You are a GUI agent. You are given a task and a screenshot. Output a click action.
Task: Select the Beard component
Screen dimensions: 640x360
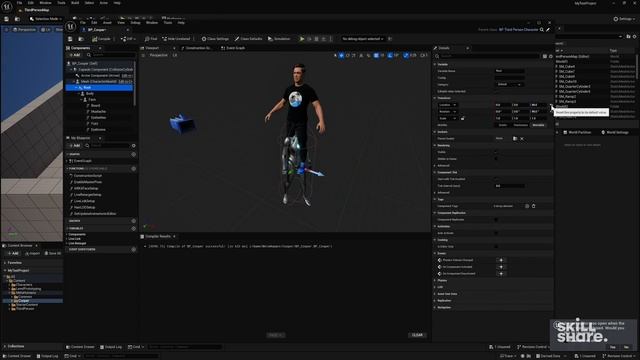[95, 105]
